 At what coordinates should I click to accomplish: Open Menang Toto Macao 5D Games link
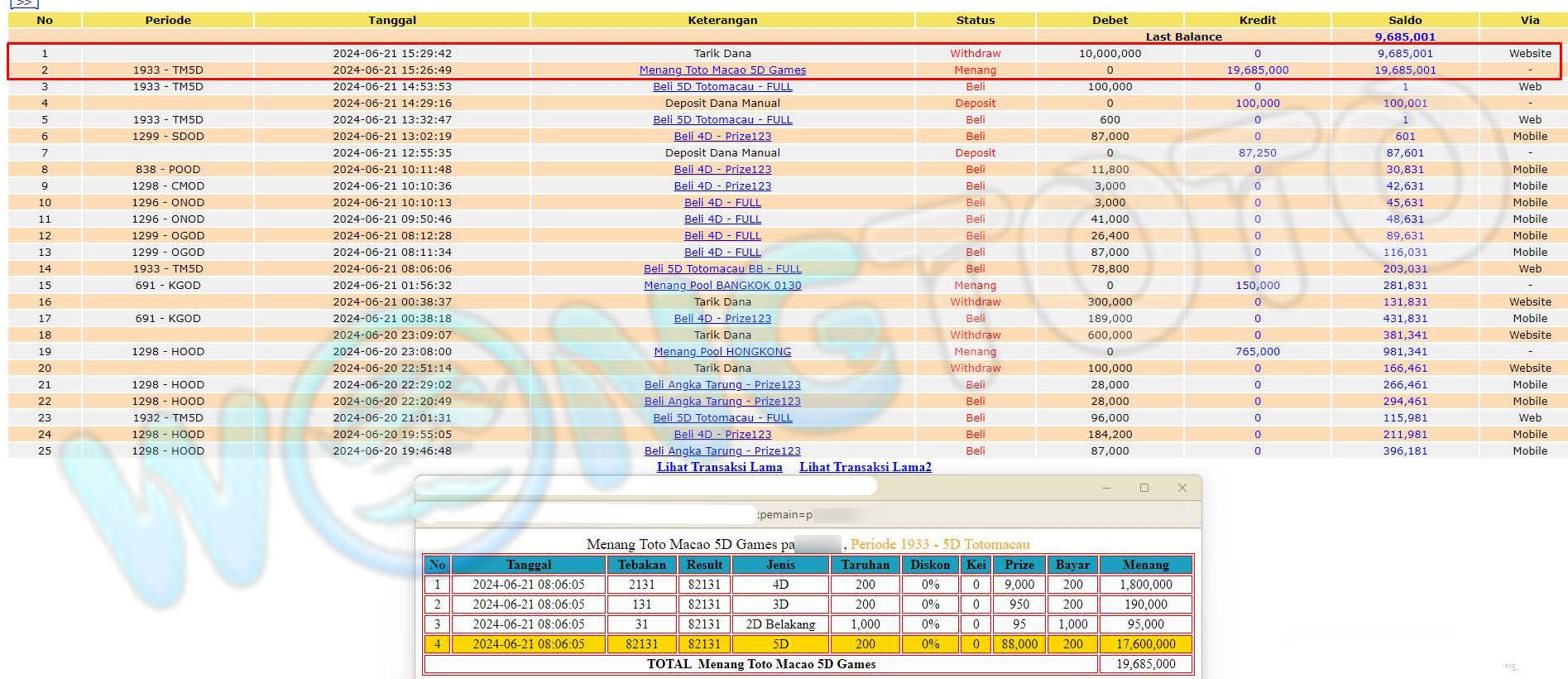coord(722,70)
